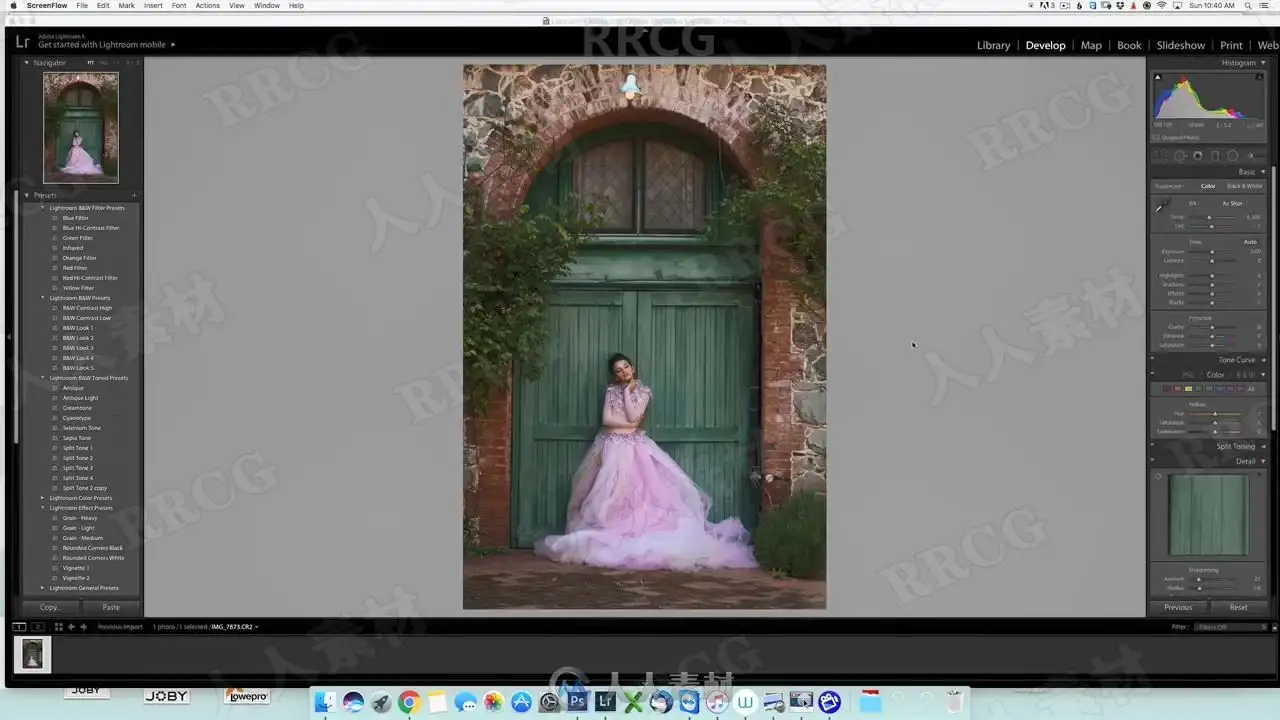Select Black & White treatment option
Viewport: 1280px width, 720px height.
1244,186
